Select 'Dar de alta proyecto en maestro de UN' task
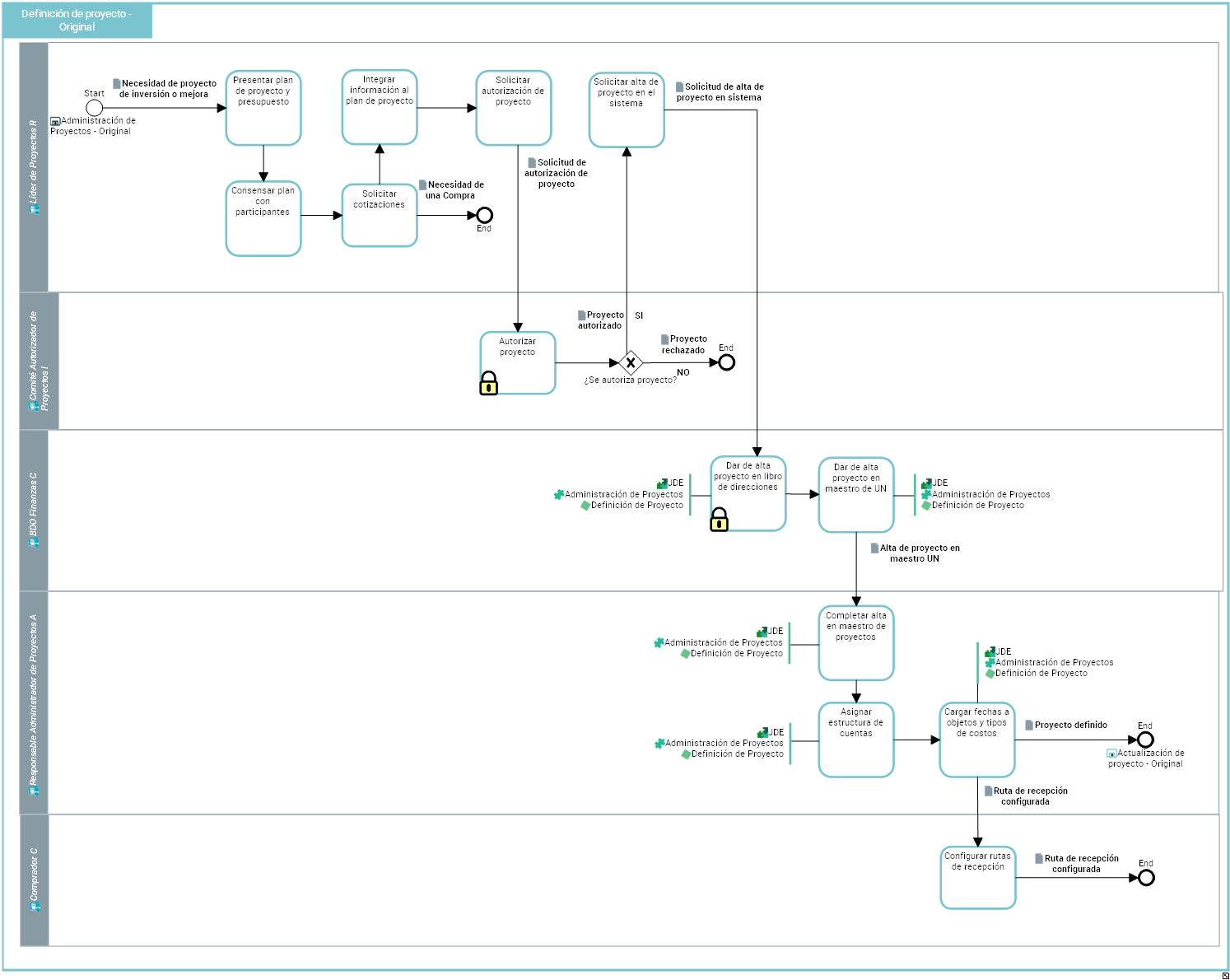The image size is (1230, 980). [x=856, y=495]
